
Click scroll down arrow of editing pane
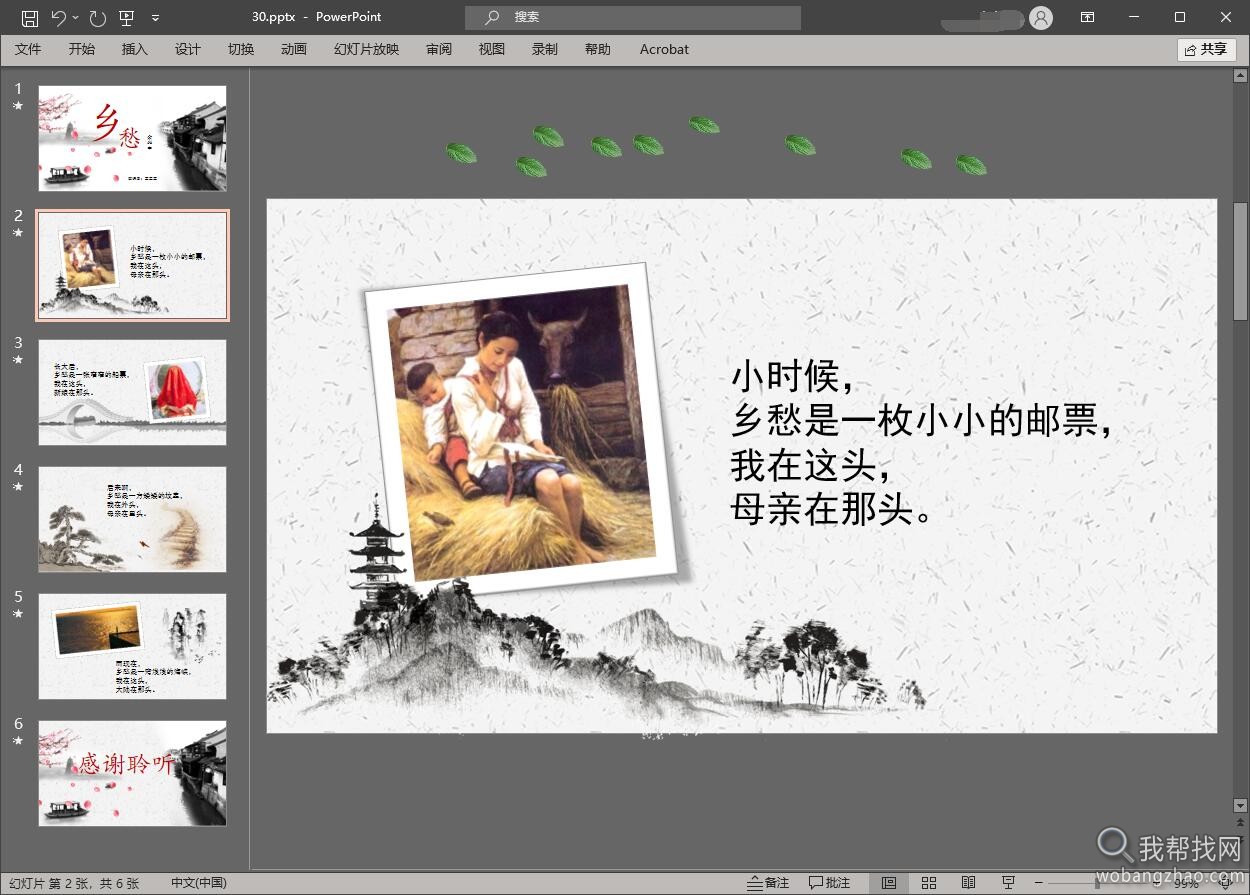click(1241, 805)
